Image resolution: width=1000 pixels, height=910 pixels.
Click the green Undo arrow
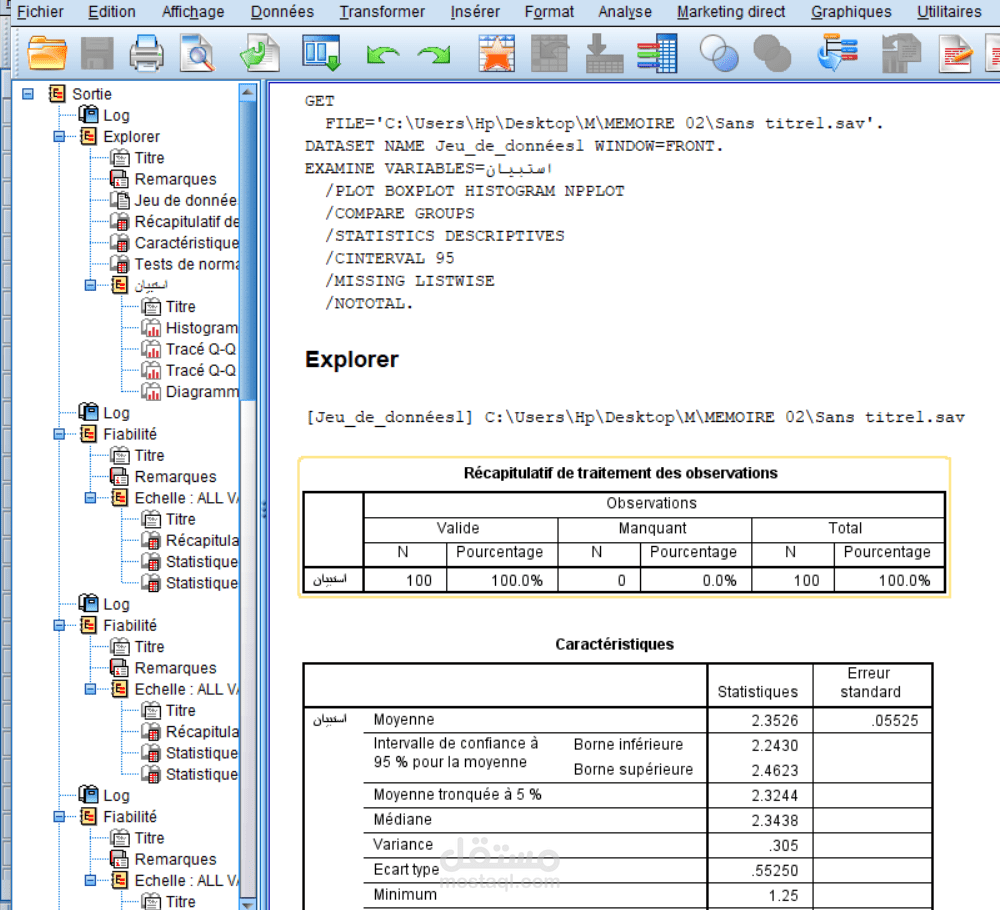pyautogui.click(x=383, y=55)
